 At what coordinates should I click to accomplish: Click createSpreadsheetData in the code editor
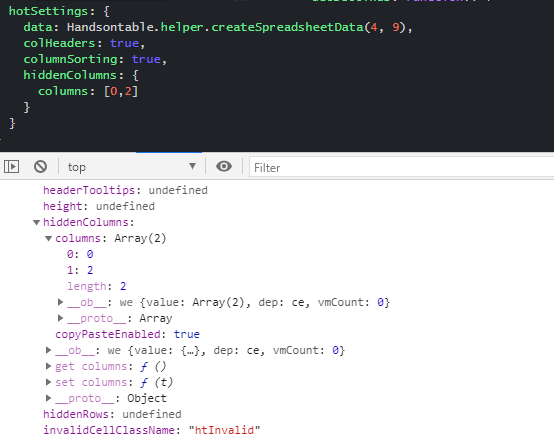(287, 27)
